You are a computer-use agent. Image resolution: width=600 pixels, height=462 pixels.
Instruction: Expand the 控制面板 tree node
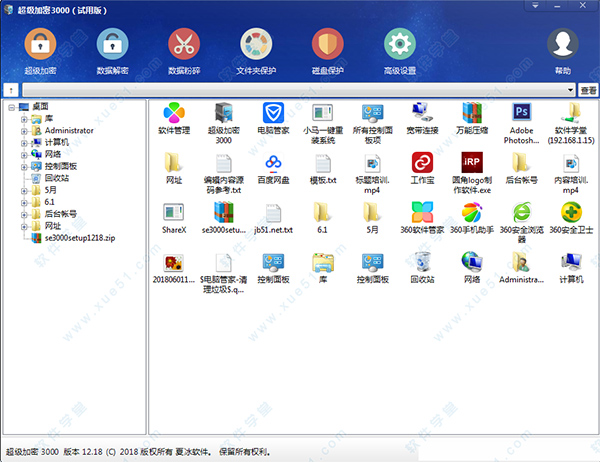pos(24,167)
